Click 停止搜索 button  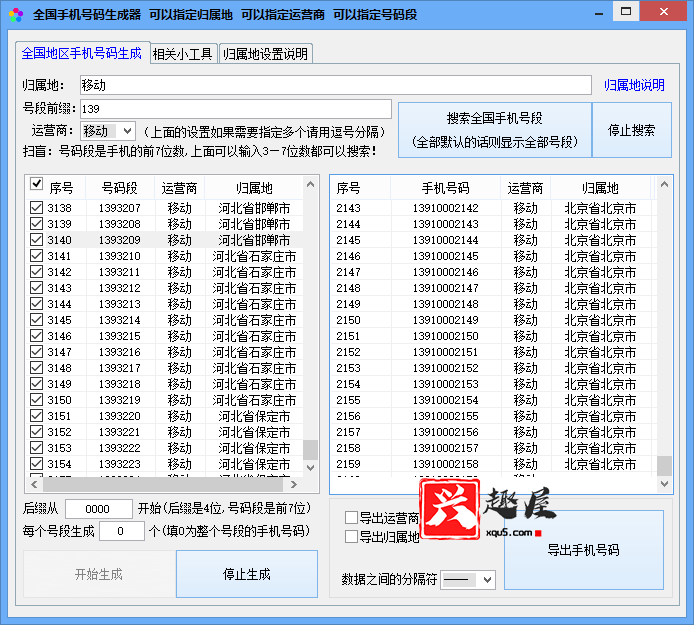point(631,130)
